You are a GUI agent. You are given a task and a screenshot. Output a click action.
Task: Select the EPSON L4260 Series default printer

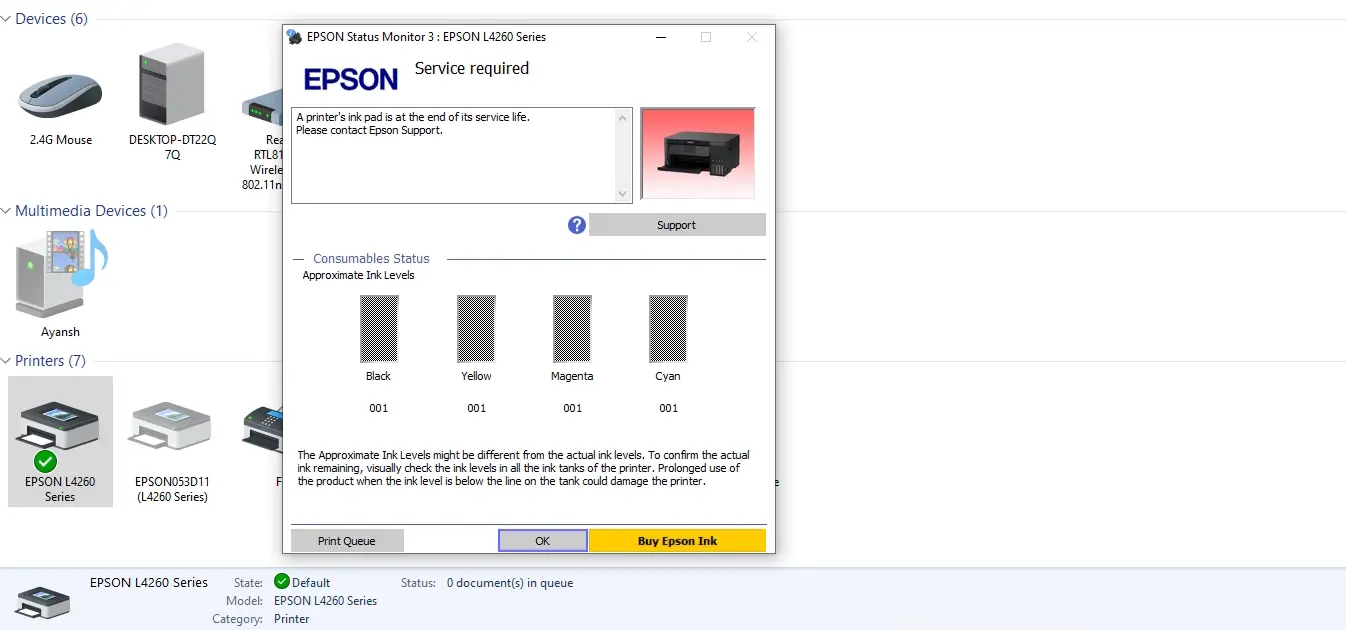coord(60,442)
